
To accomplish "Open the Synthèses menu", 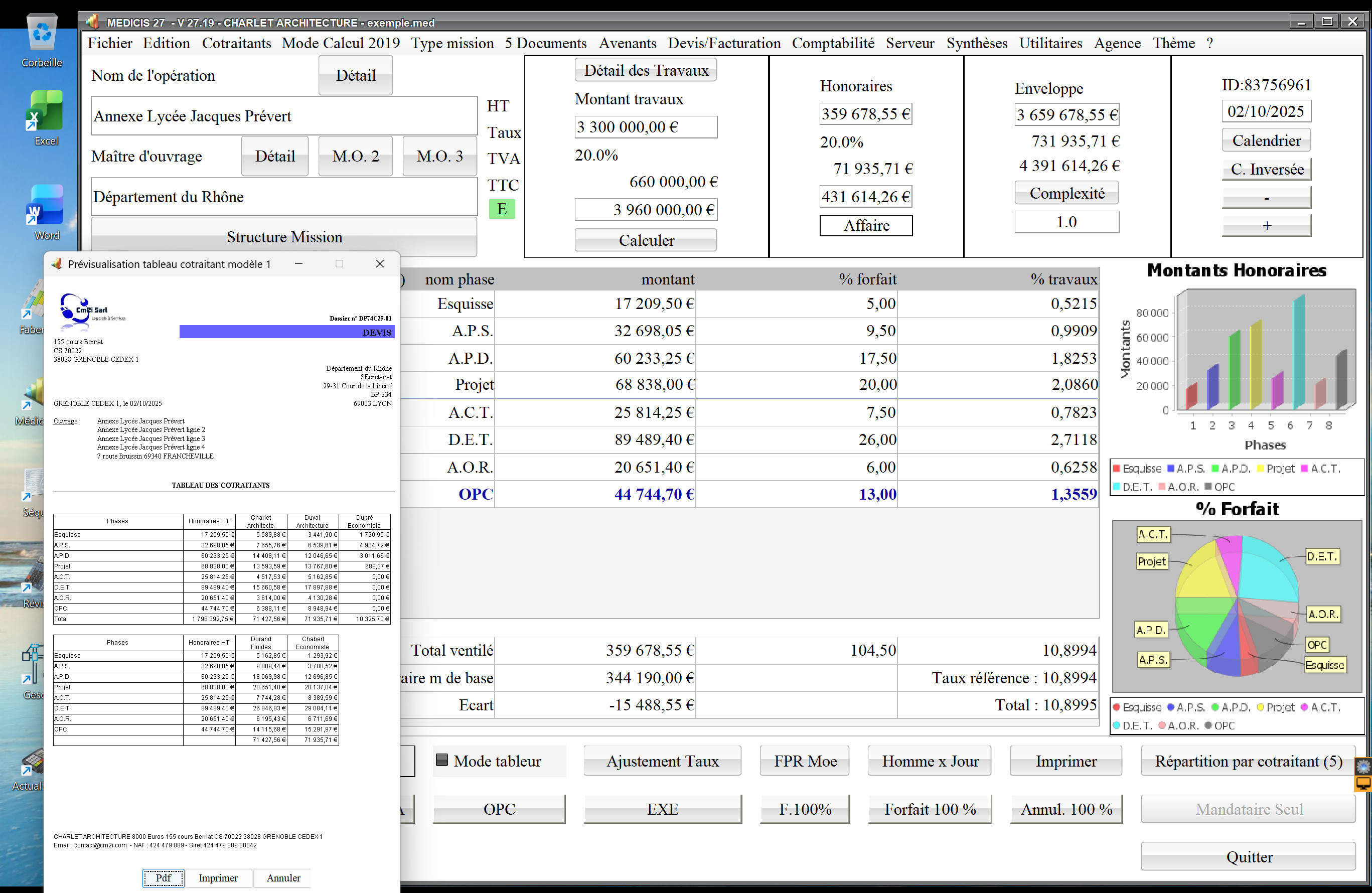I will click(x=977, y=43).
